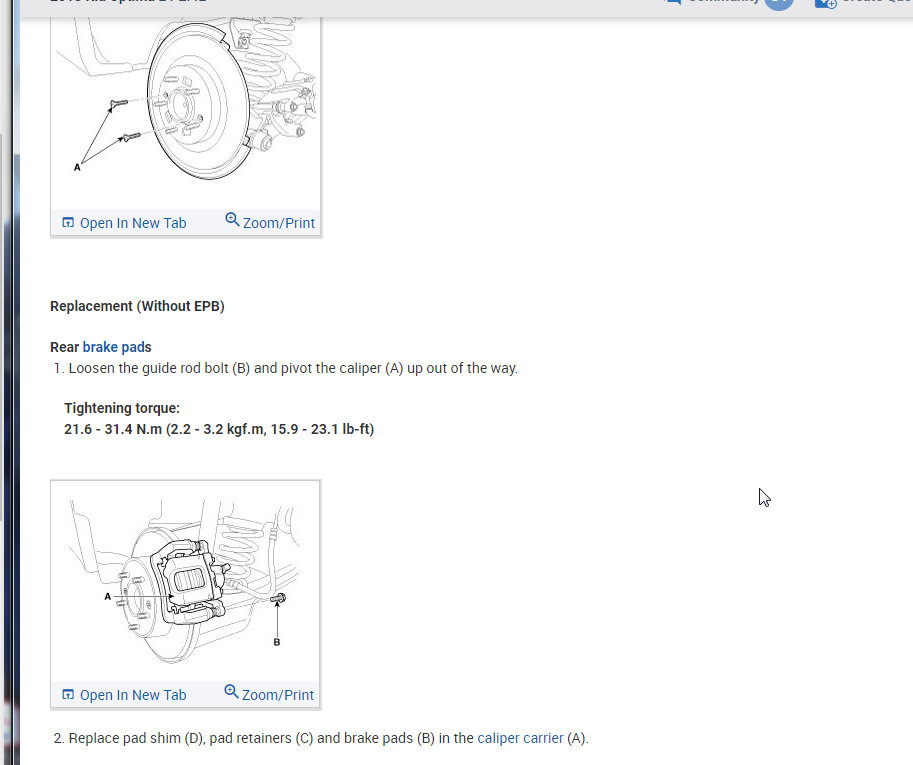Click the 'Tightening torque:' label
Image resolution: width=913 pixels, height=765 pixels.
coord(122,408)
